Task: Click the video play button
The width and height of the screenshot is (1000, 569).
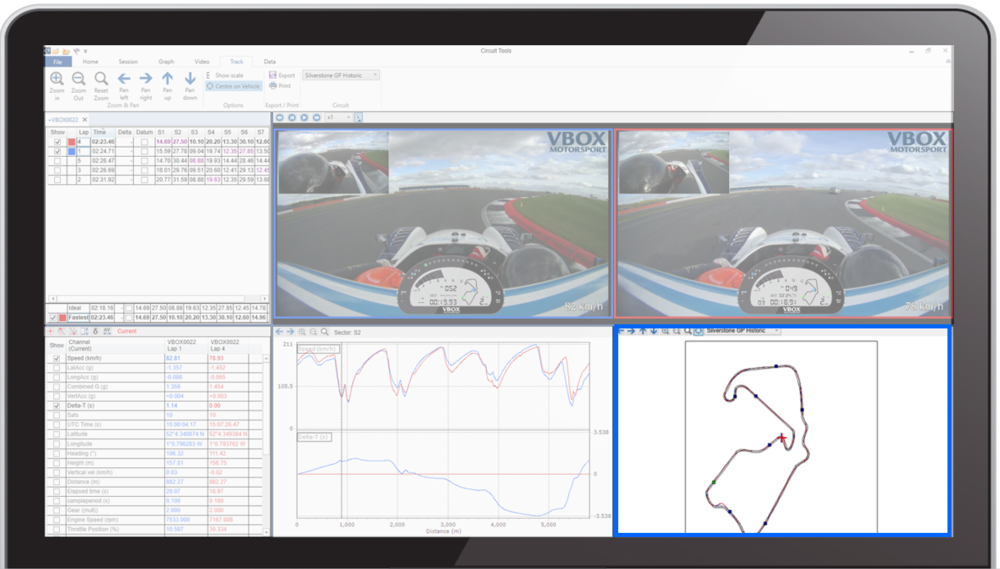Action: [304, 118]
